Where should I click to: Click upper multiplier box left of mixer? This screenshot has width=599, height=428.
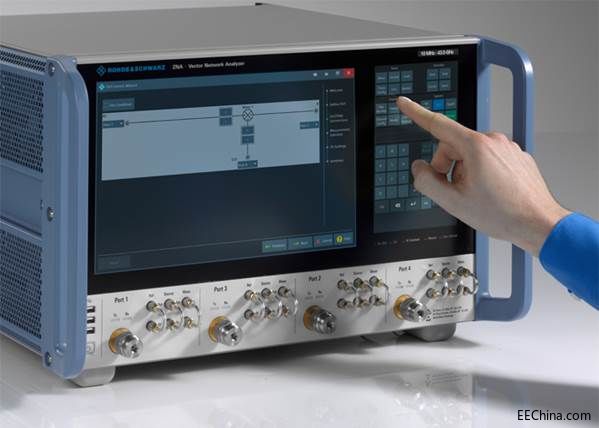coord(225,112)
